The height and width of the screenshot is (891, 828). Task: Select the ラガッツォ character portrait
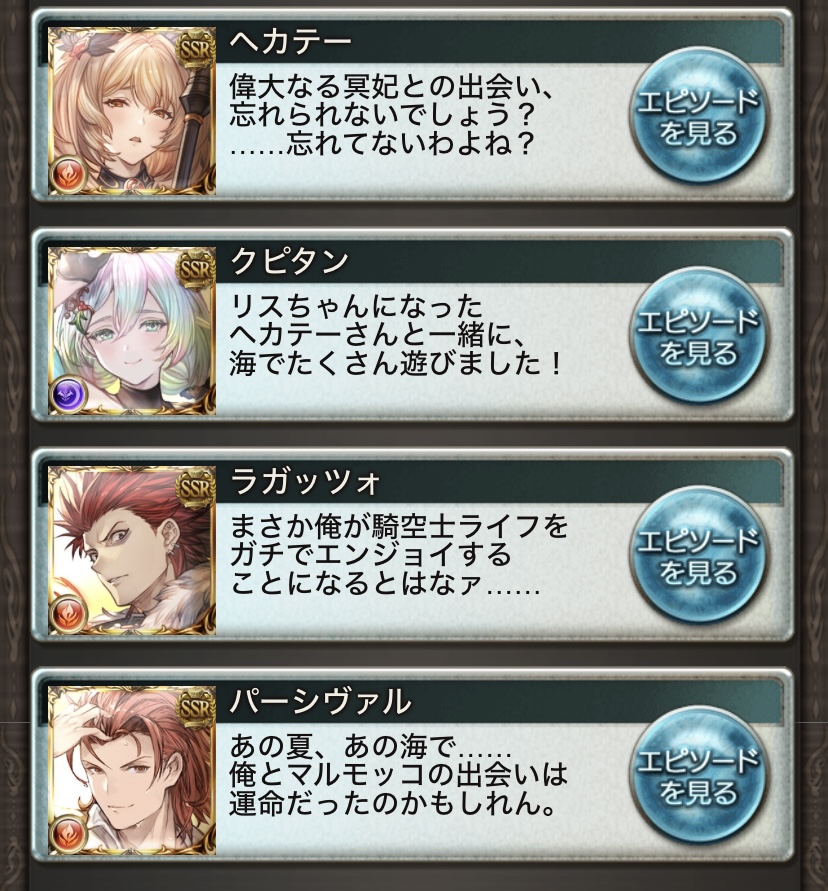132,550
